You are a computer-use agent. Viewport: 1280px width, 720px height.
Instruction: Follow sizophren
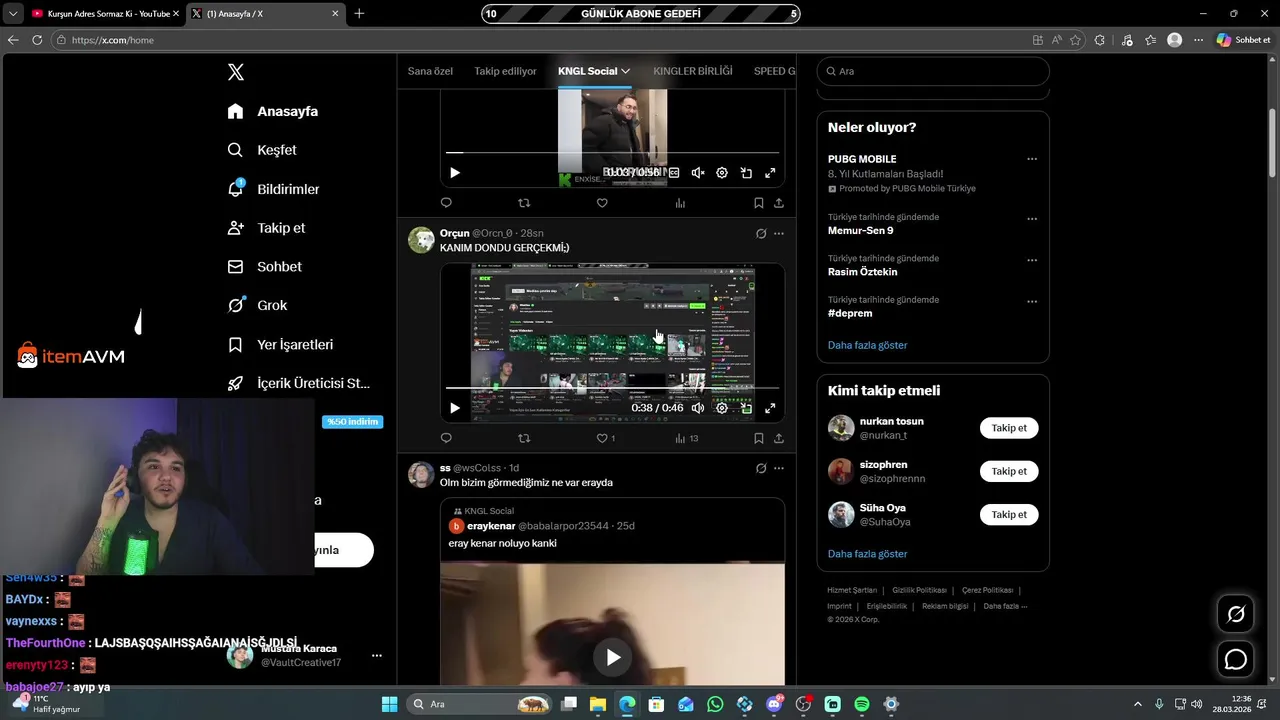(1009, 471)
